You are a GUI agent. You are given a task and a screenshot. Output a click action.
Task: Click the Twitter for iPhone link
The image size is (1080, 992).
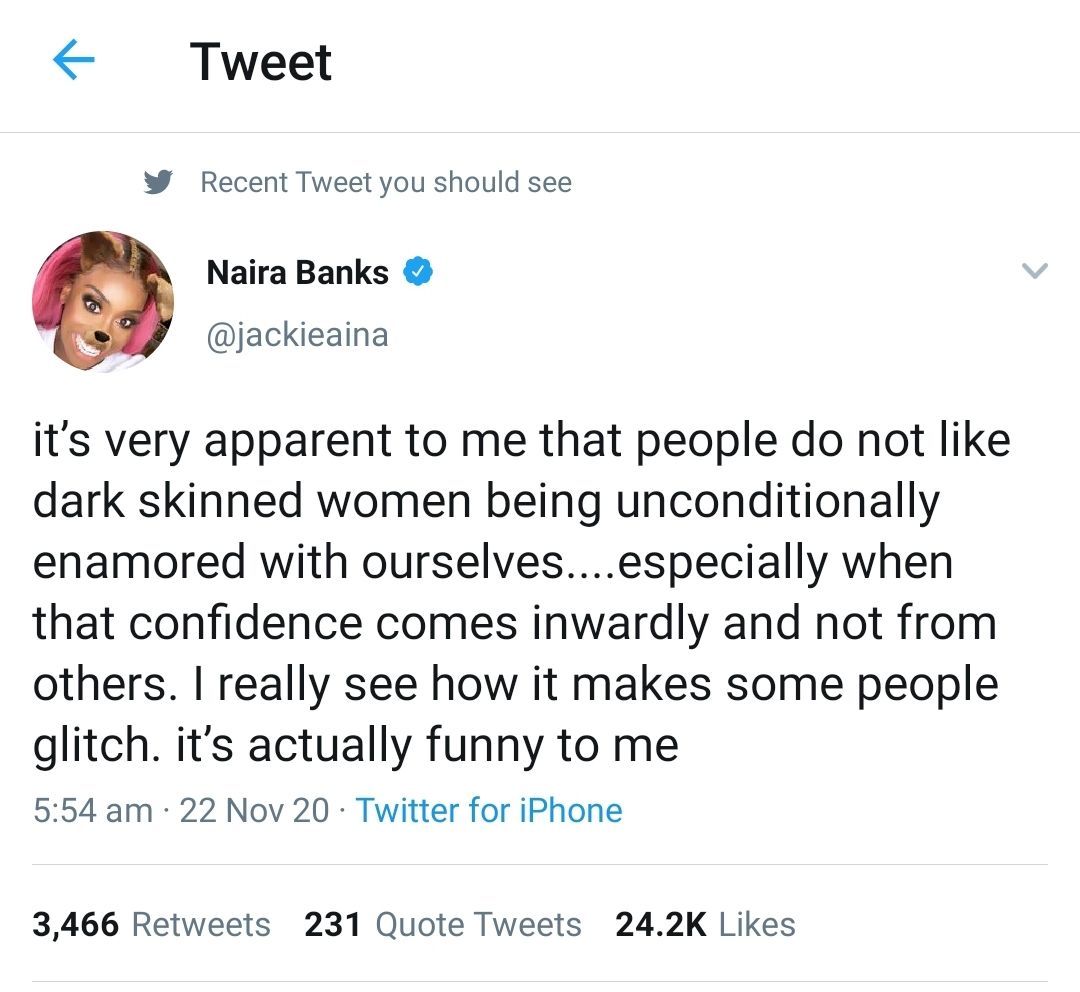[x=489, y=810]
